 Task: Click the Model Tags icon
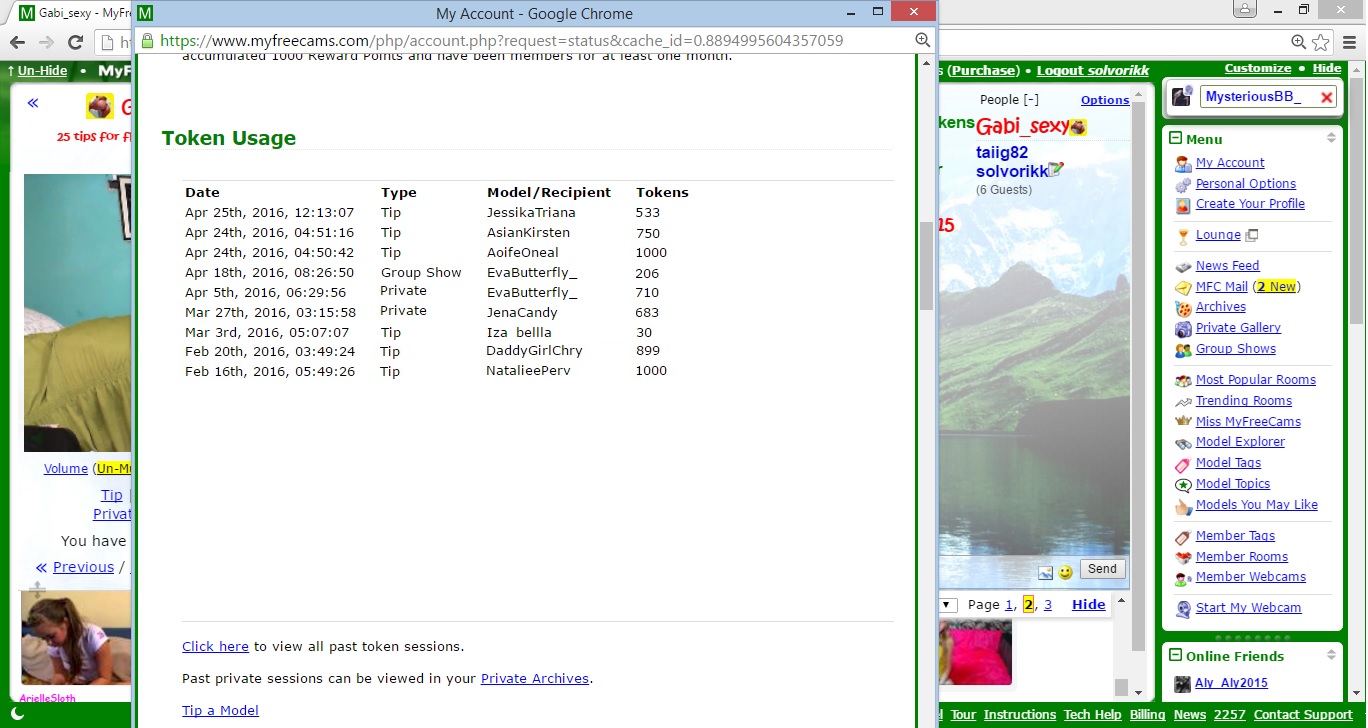coord(1183,463)
